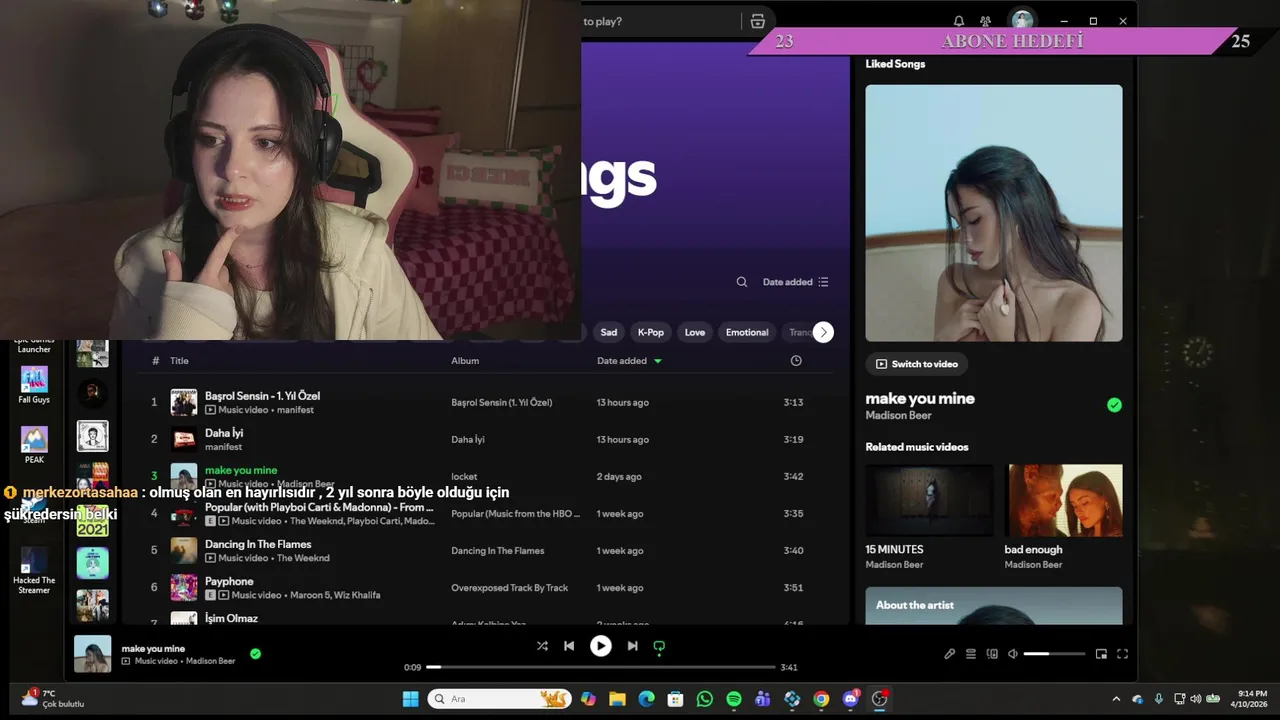Sort by the Album column header

465,361
